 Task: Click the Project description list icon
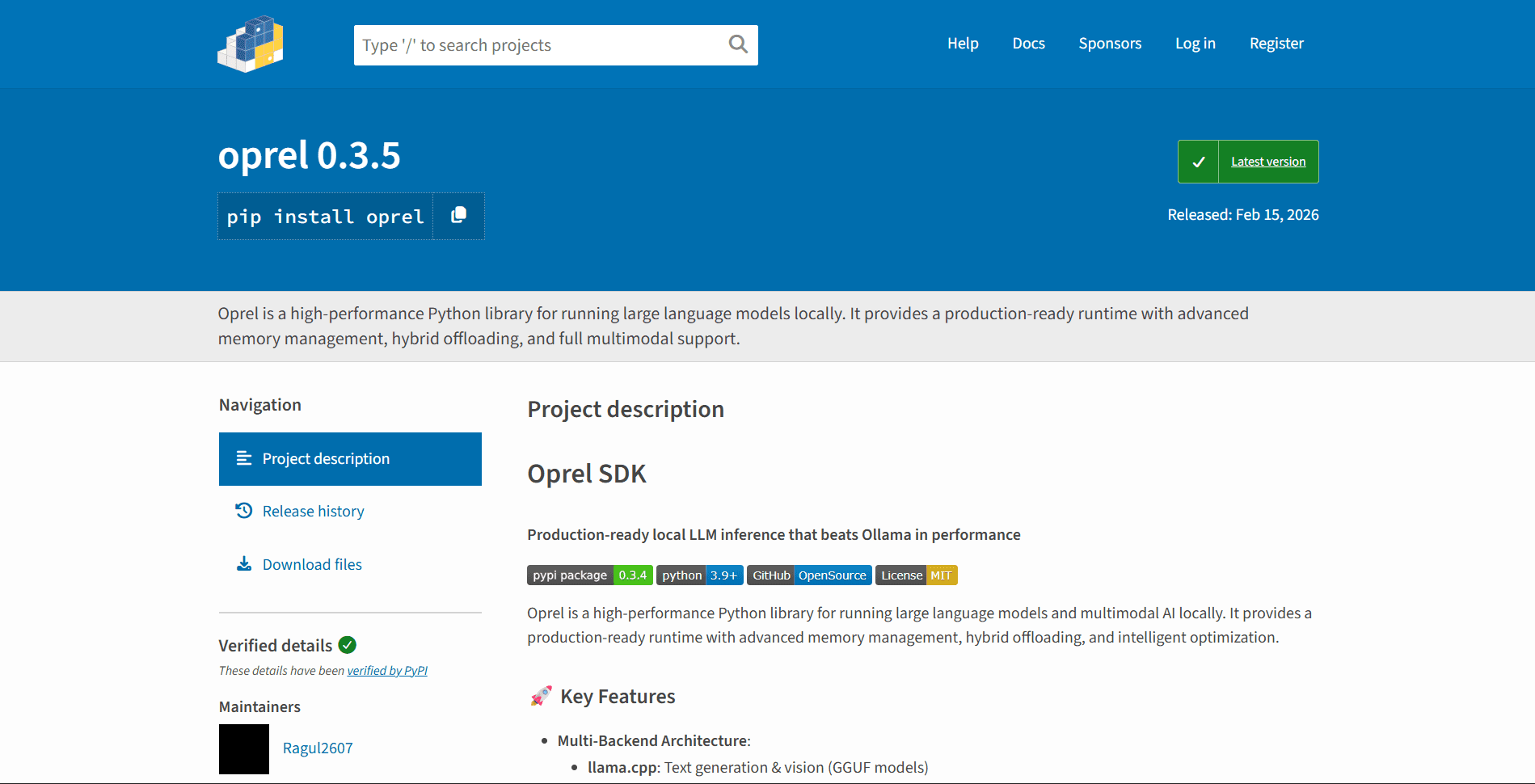point(243,458)
